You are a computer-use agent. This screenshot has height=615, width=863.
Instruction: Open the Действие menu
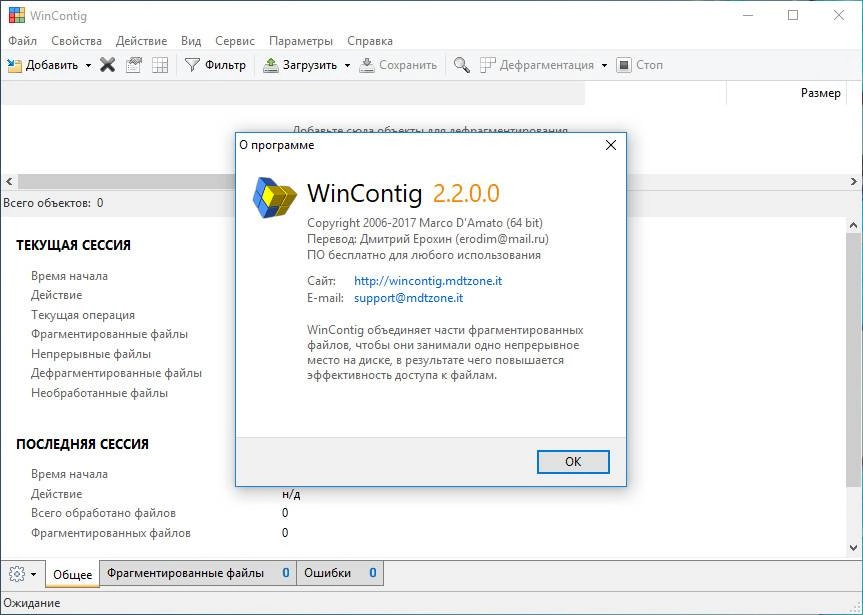pyautogui.click(x=141, y=41)
